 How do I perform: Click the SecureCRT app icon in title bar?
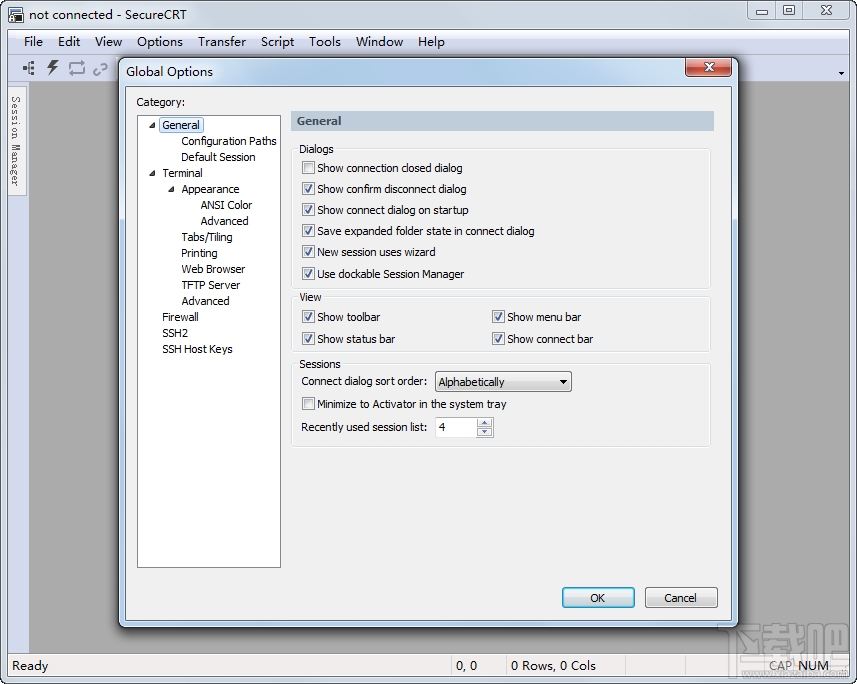click(x=15, y=14)
